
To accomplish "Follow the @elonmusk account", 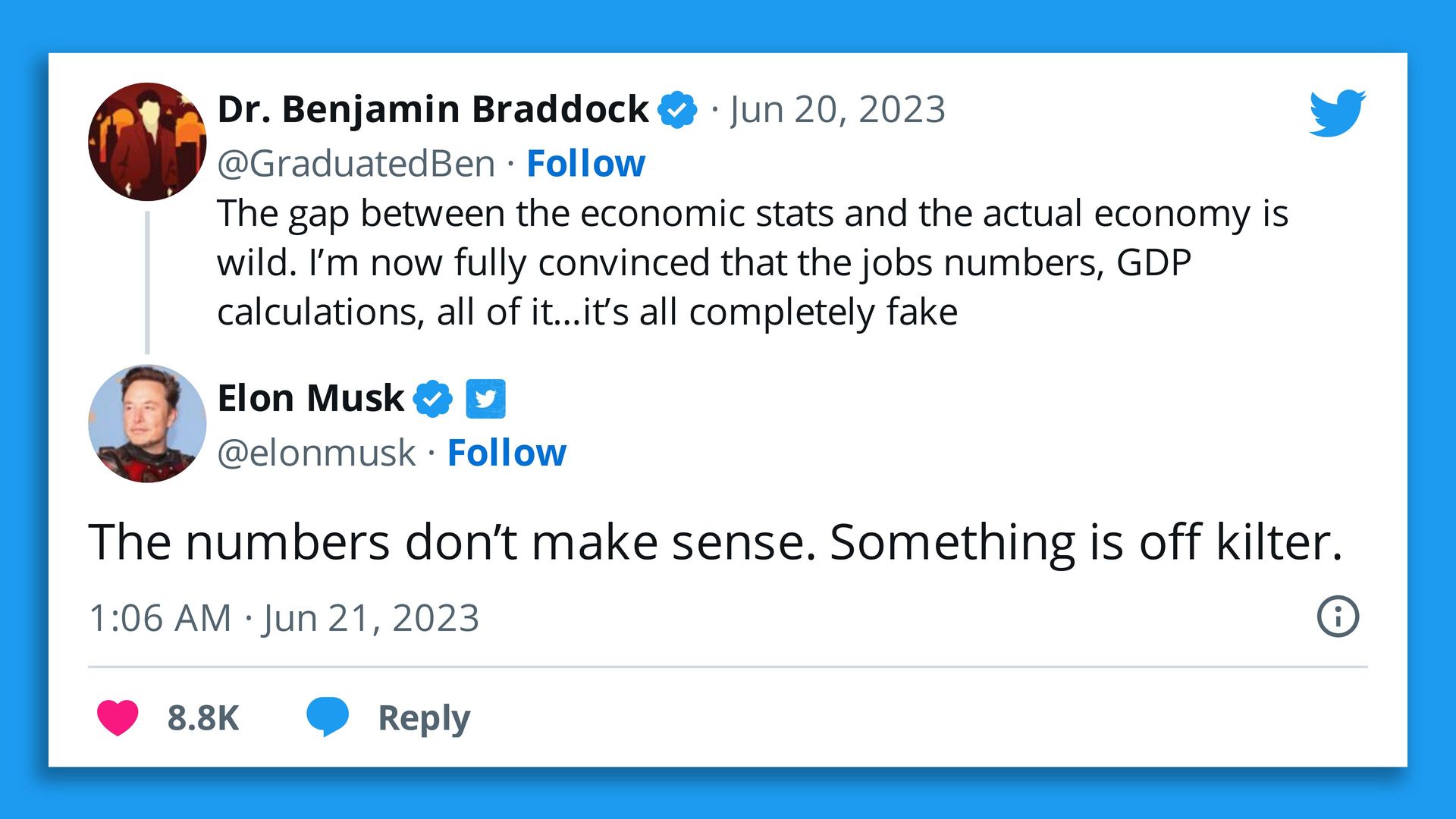I will coord(507,453).
